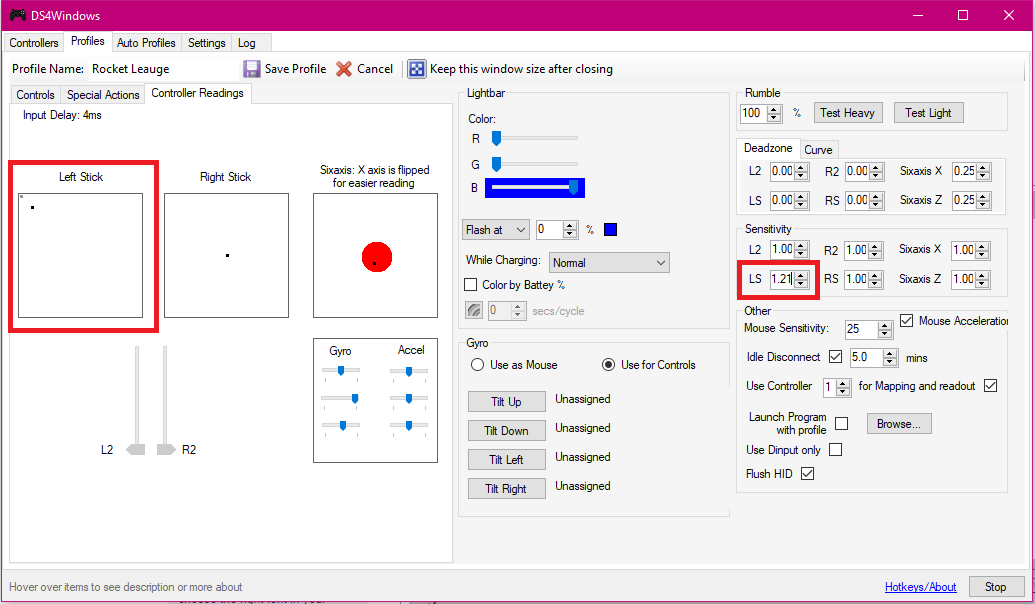The height and width of the screenshot is (604, 1035).
Task: Enable the Color by Battery % checkbox
Action: (x=472, y=285)
